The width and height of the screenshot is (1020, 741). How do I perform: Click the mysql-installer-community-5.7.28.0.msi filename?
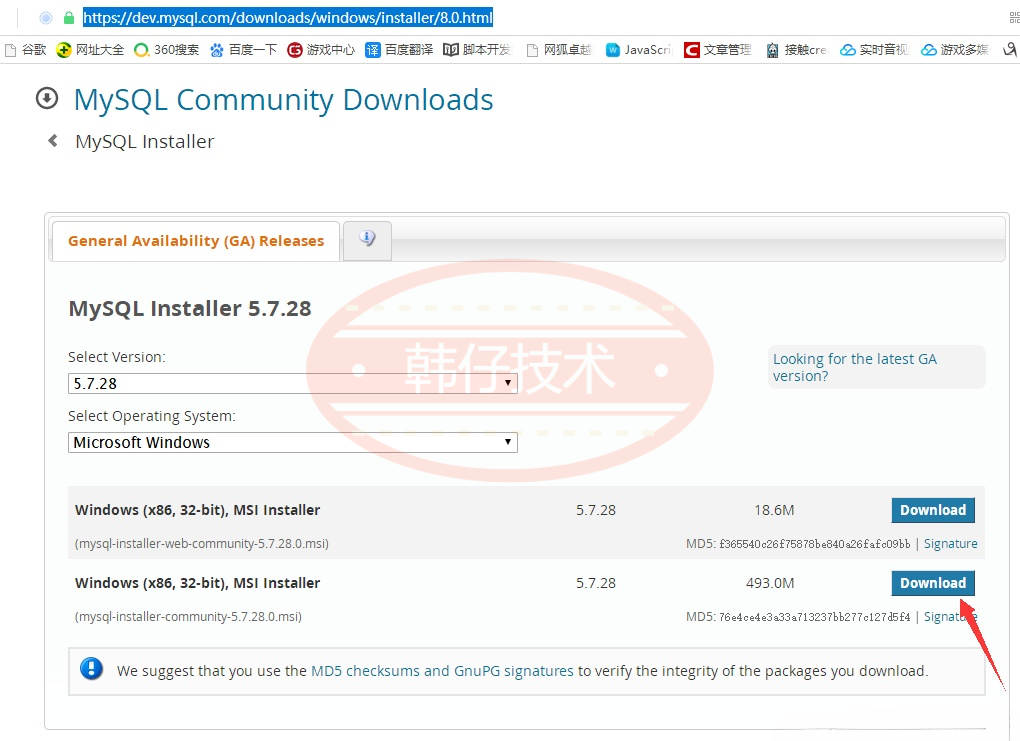[188, 617]
